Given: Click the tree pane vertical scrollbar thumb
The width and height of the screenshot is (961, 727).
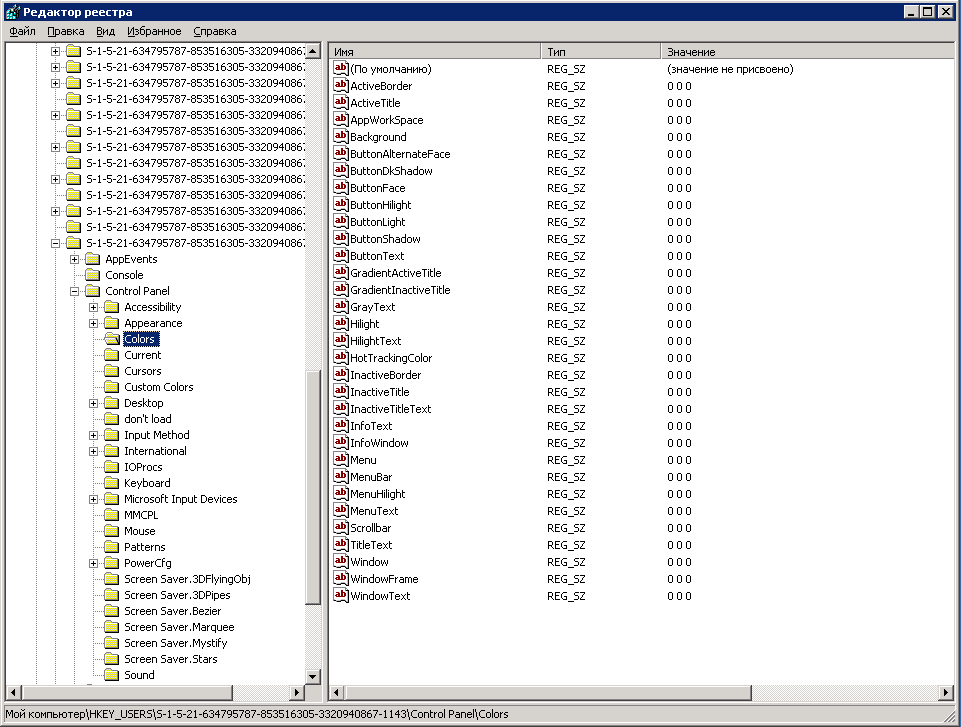Looking at the screenshot, I should pos(313,487).
